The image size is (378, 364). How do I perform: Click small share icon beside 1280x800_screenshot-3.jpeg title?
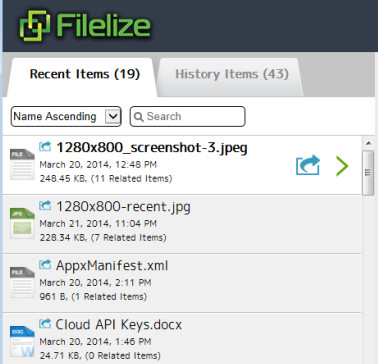45,146
